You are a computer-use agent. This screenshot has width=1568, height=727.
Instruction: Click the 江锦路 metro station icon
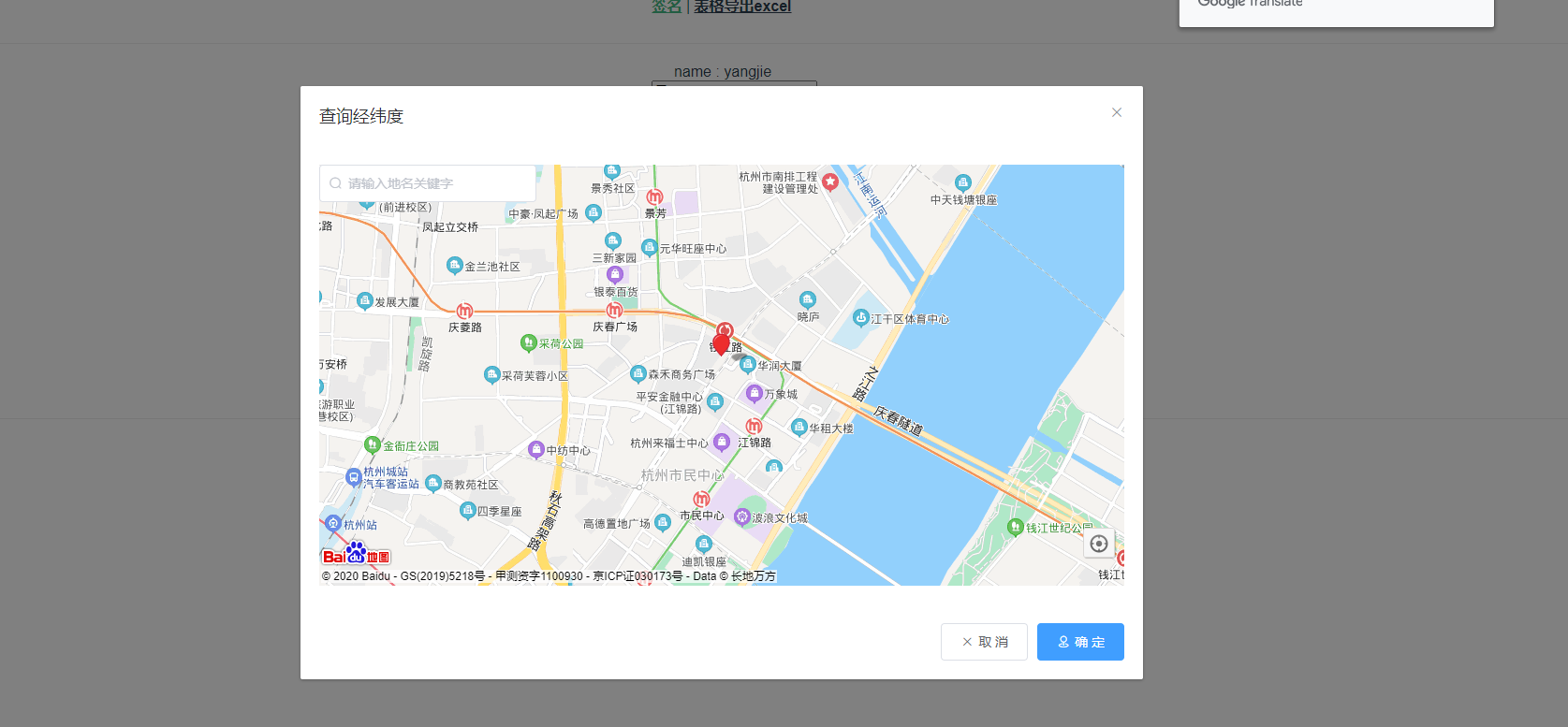click(x=754, y=427)
